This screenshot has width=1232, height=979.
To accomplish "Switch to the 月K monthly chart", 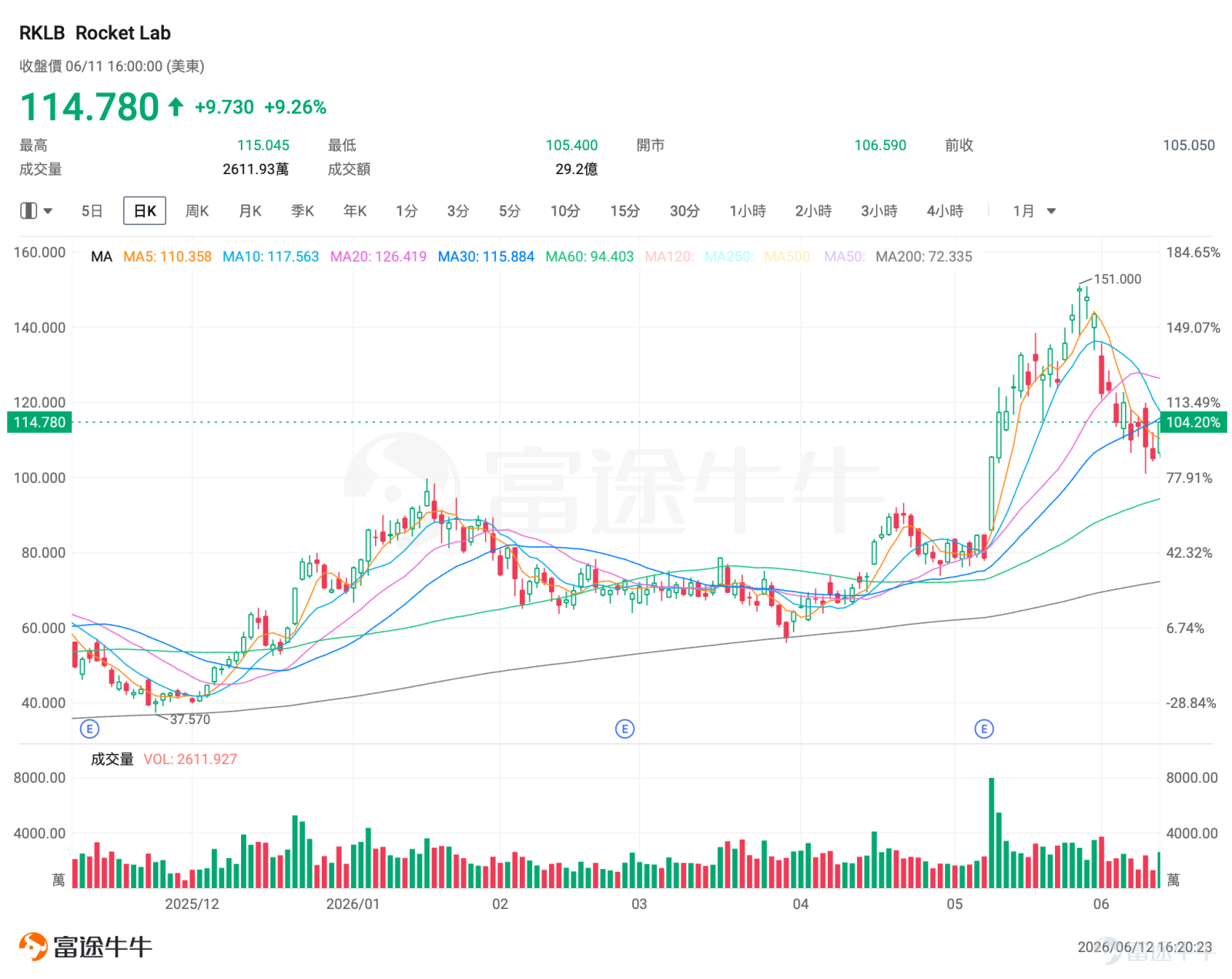I will (x=250, y=211).
